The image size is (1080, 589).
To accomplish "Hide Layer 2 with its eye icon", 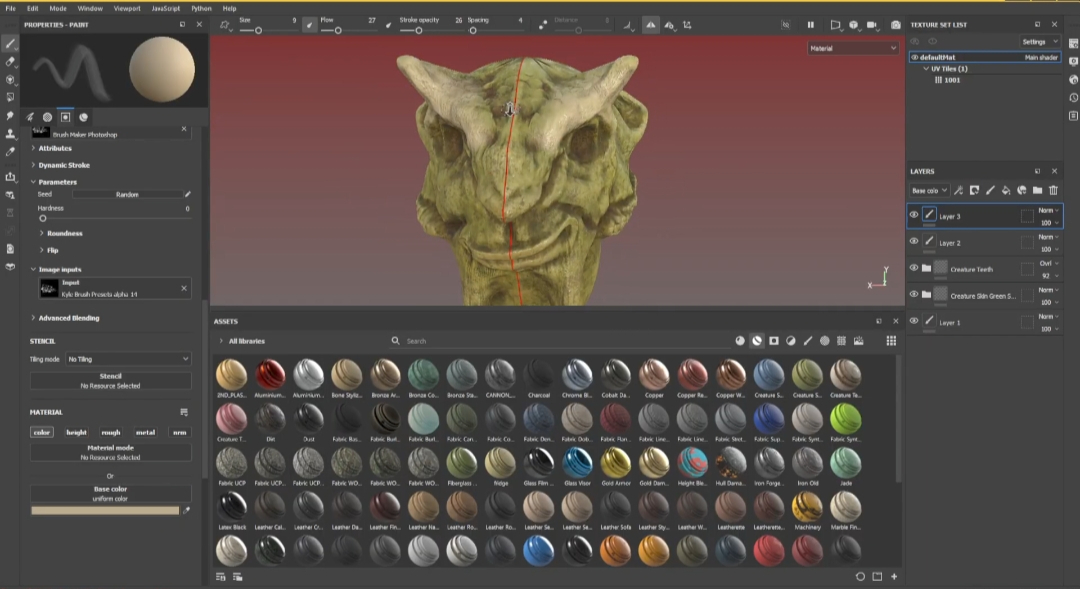I will tap(914, 241).
